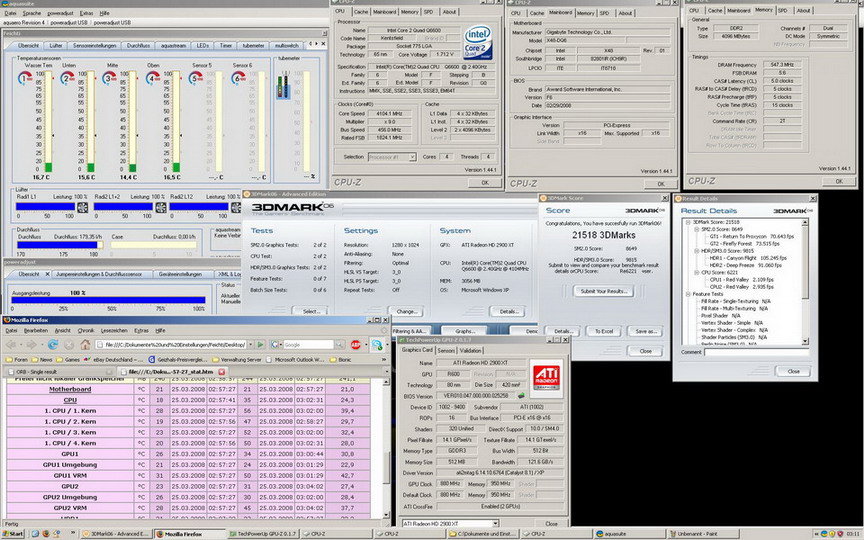The height and width of the screenshot is (540, 864).
Task: Open the processor Selection dropdown in CPU-Z
Action: point(412,157)
